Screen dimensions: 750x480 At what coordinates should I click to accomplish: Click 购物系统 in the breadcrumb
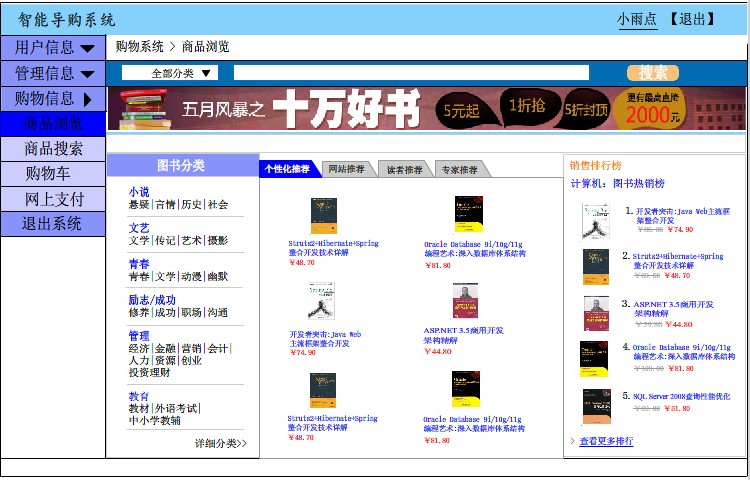tap(139, 47)
